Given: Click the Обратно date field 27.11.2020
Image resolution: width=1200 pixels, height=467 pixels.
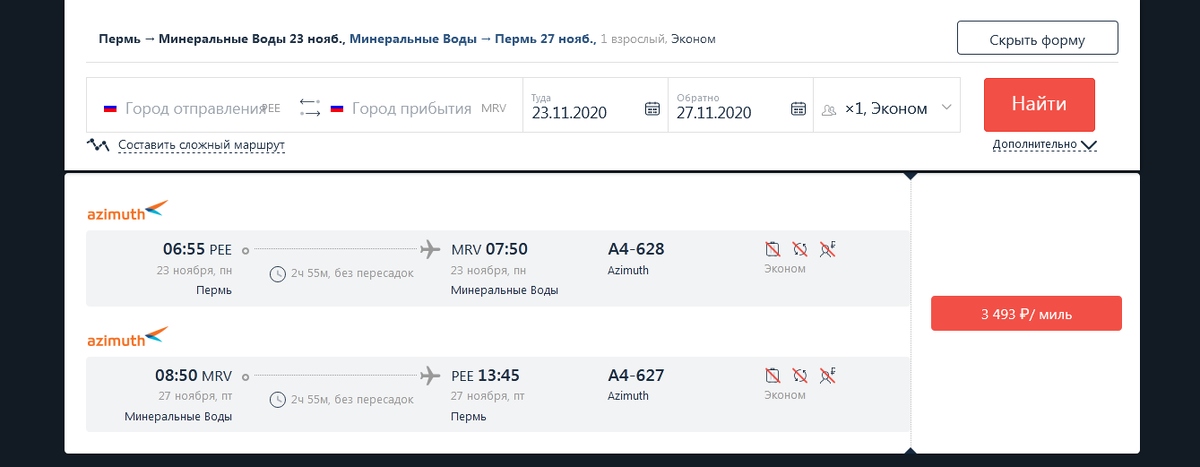Looking at the screenshot, I should [728, 111].
